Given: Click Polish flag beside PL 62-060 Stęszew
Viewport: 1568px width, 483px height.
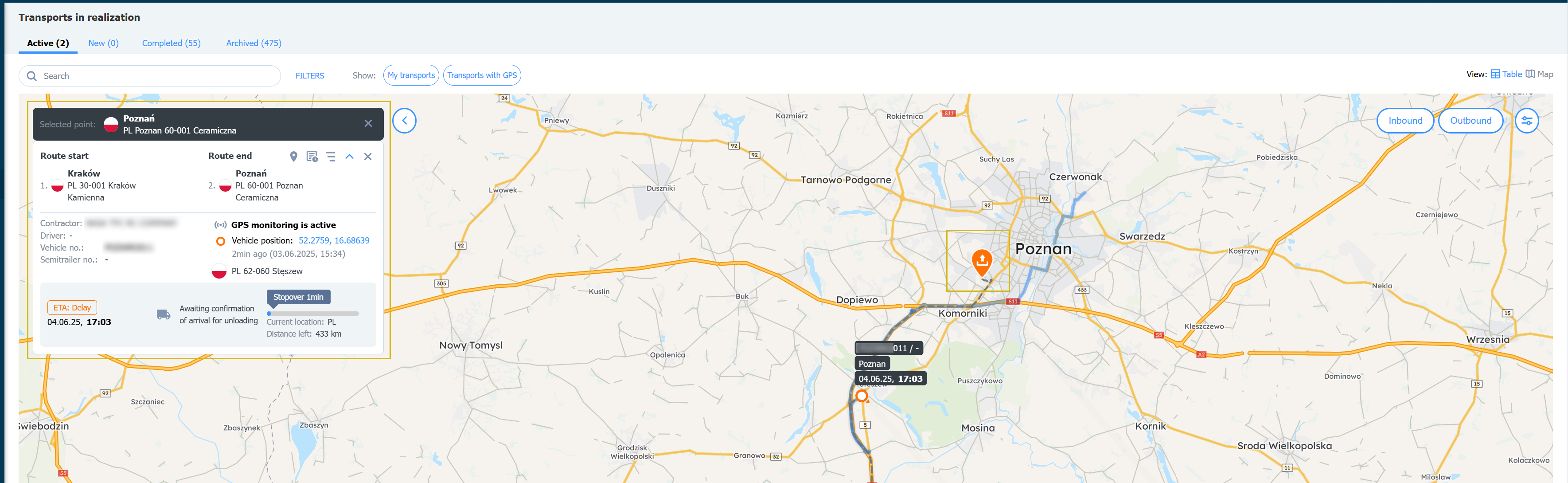Looking at the screenshot, I should point(219,271).
